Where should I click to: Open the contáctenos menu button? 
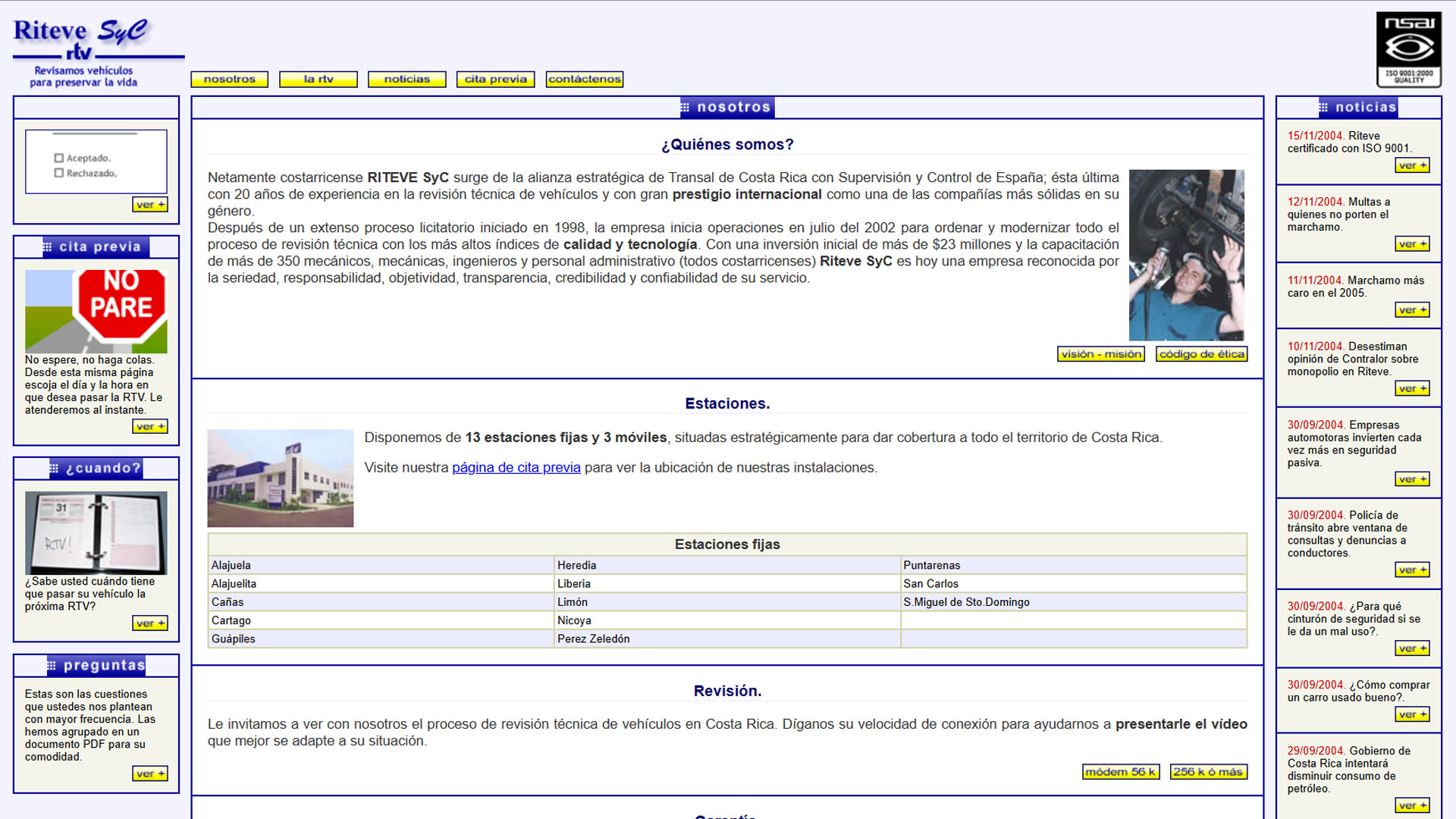(584, 80)
